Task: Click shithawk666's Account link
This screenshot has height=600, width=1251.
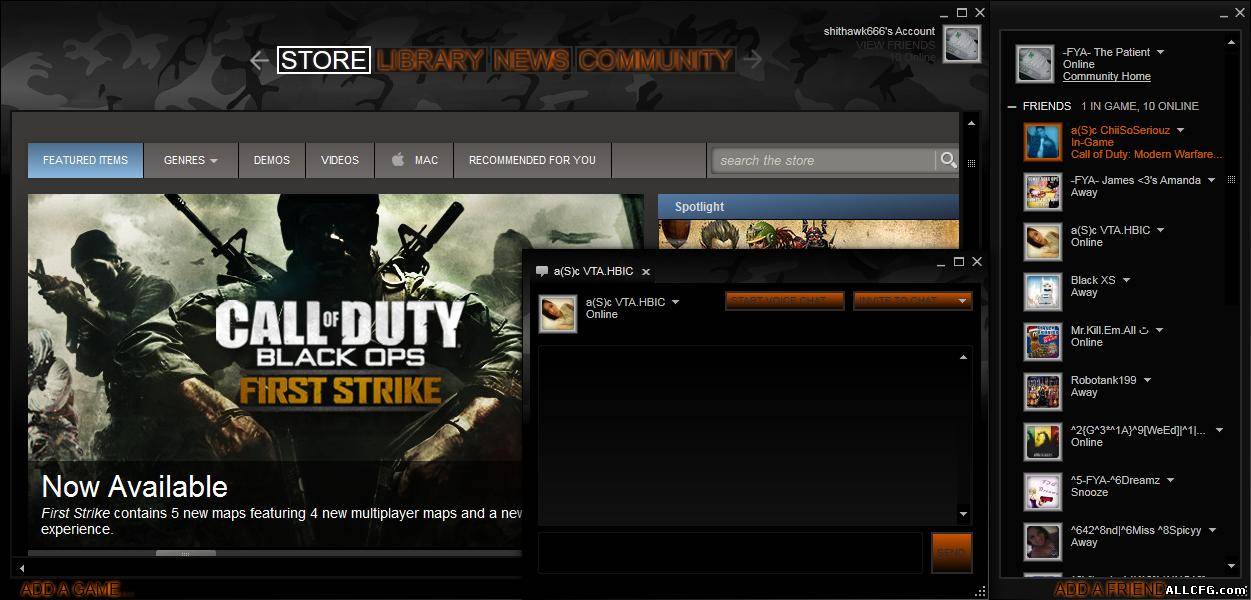Action: coord(880,32)
